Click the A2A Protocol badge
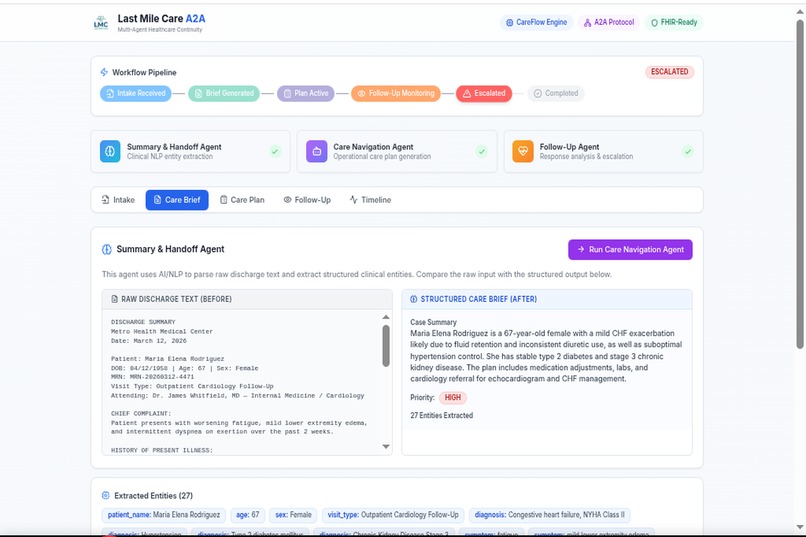 point(609,23)
